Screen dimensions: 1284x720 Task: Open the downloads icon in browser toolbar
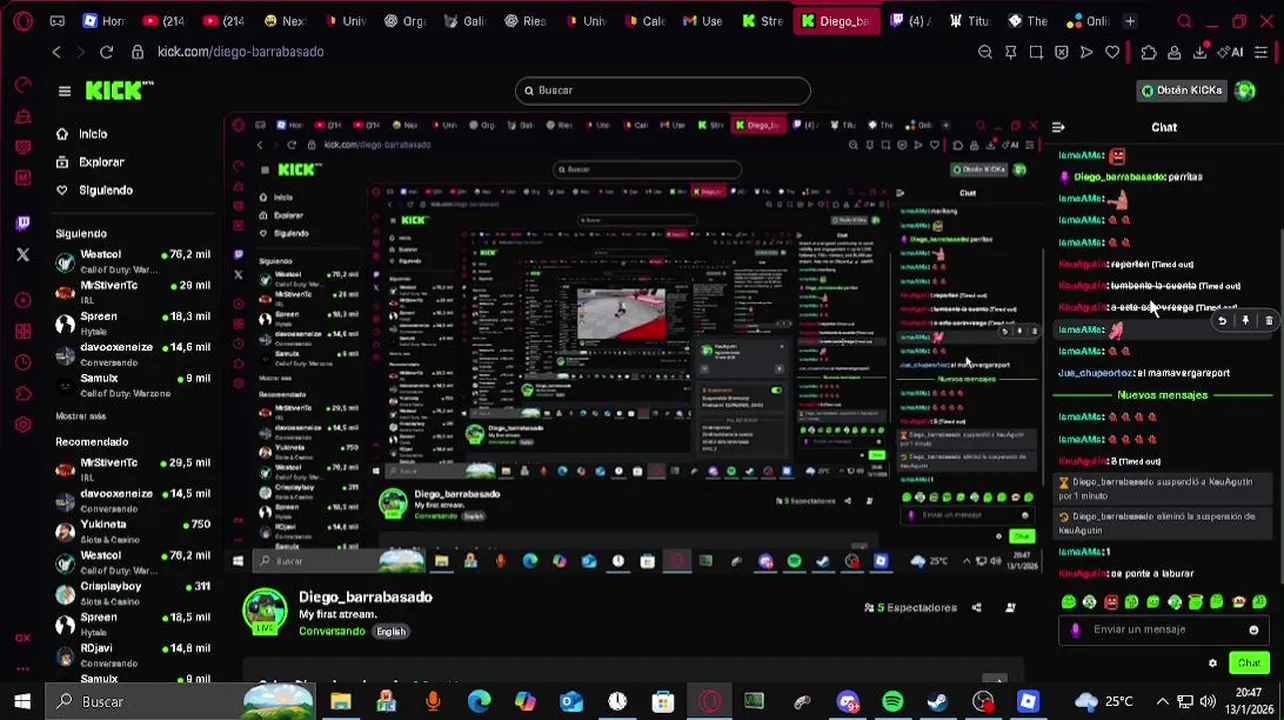1199,52
